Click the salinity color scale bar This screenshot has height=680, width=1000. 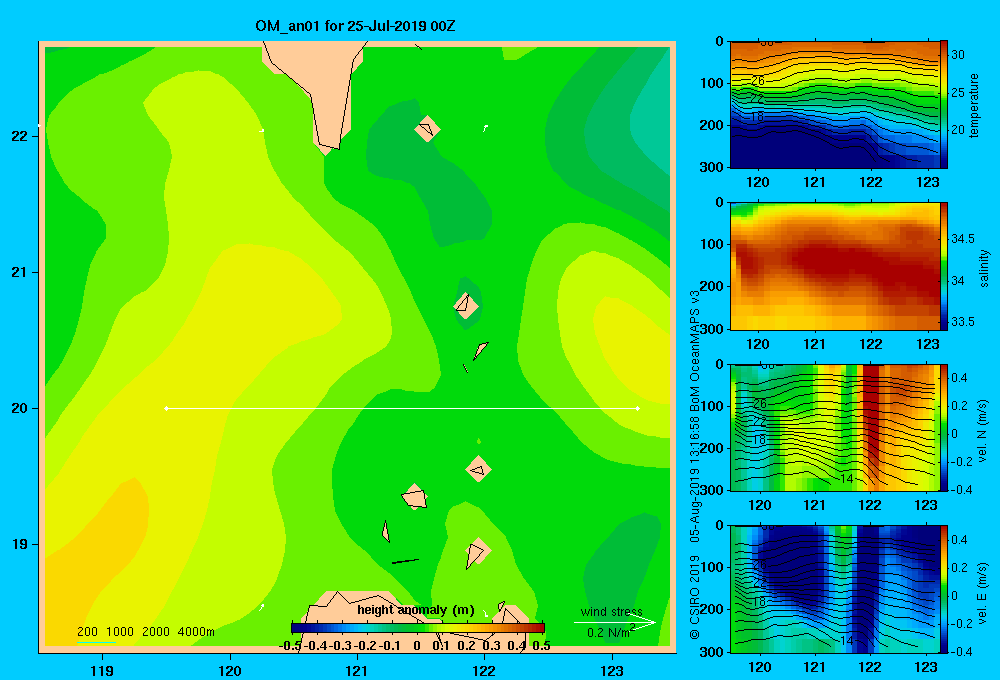point(944,266)
